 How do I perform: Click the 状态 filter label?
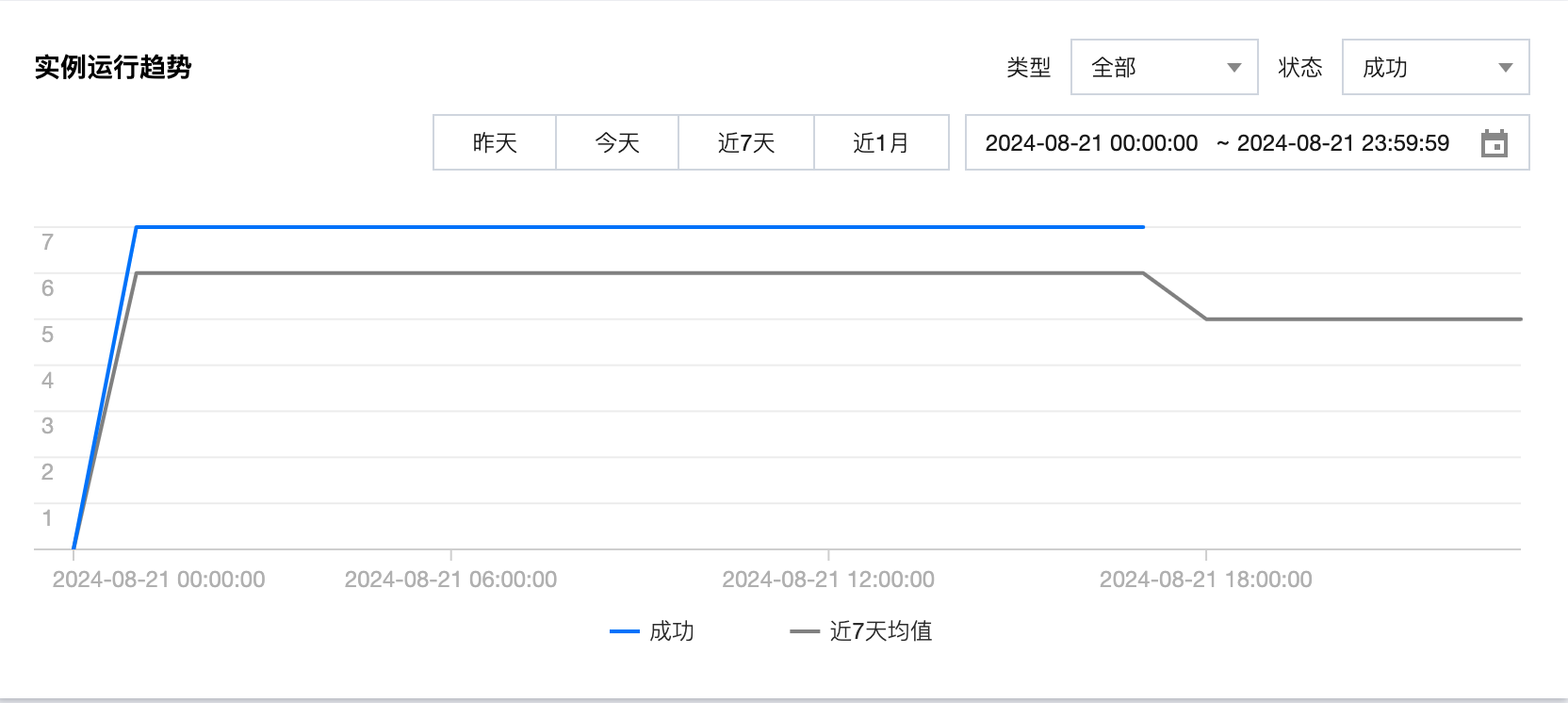[x=1299, y=67]
